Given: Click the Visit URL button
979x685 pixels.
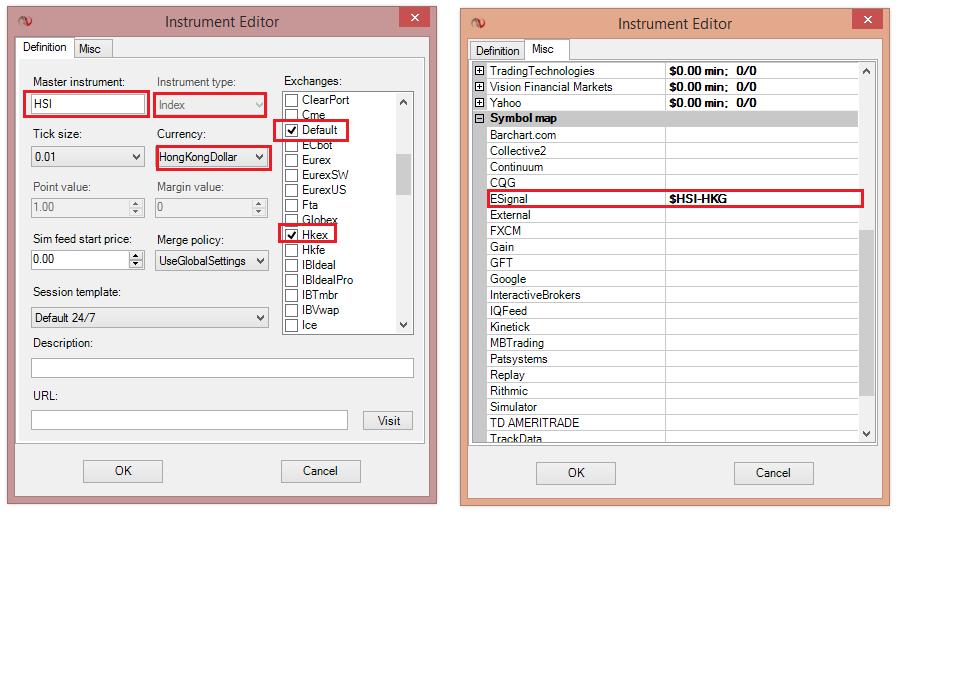Looking at the screenshot, I should tap(388, 420).
